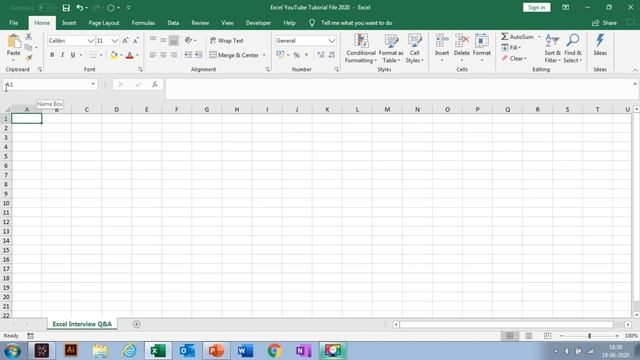Image resolution: width=640 pixels, height=360 pixels.
Task: Click the Fill button in Editing group
Action: (511, 47)
